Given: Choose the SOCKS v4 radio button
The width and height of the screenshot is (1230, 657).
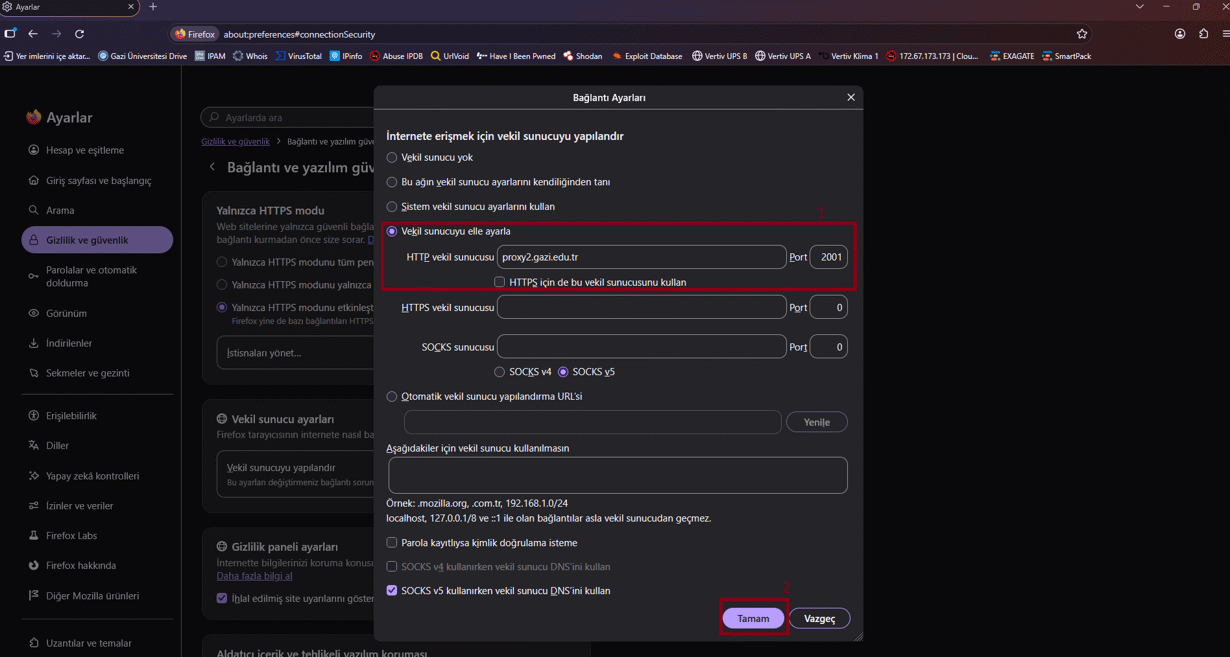Looking at the screenshot, I should (500, 372).
